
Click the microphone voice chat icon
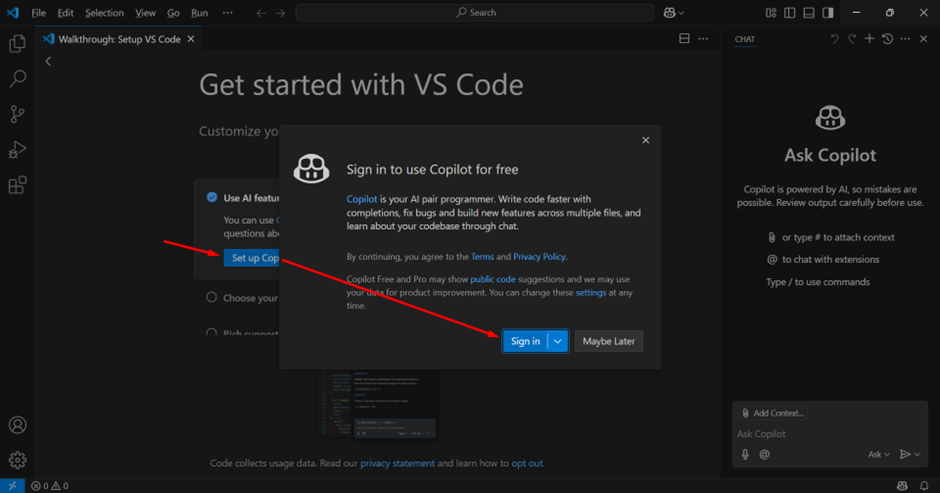745,455
